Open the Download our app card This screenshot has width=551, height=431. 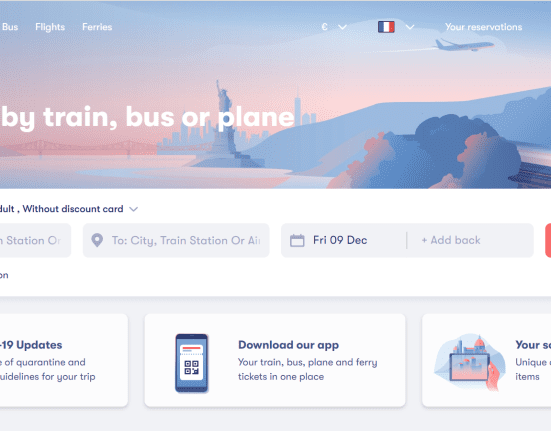[275, 360]
